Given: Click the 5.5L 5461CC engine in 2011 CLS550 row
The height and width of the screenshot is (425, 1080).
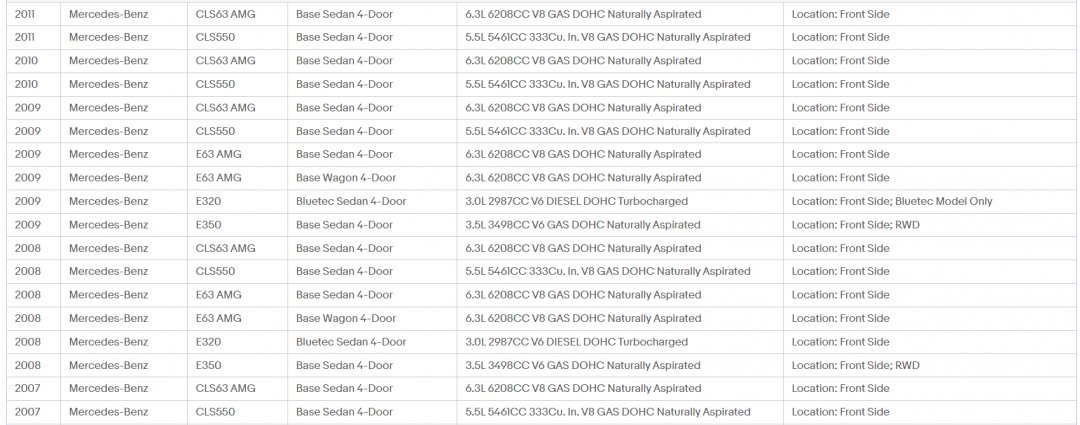Looking at the screenshot, I should (x=608, y=37).
